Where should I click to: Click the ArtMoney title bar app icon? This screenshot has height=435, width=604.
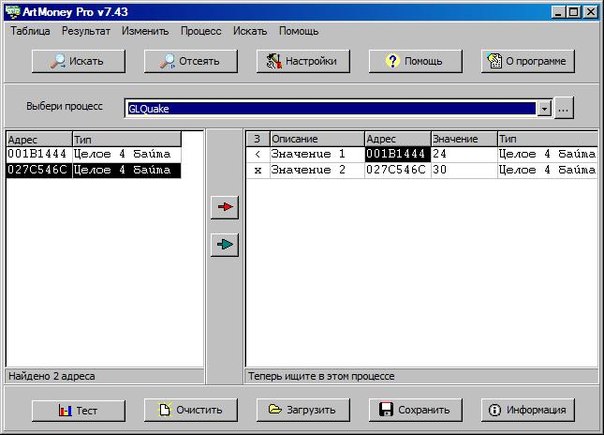coord(12,12)
